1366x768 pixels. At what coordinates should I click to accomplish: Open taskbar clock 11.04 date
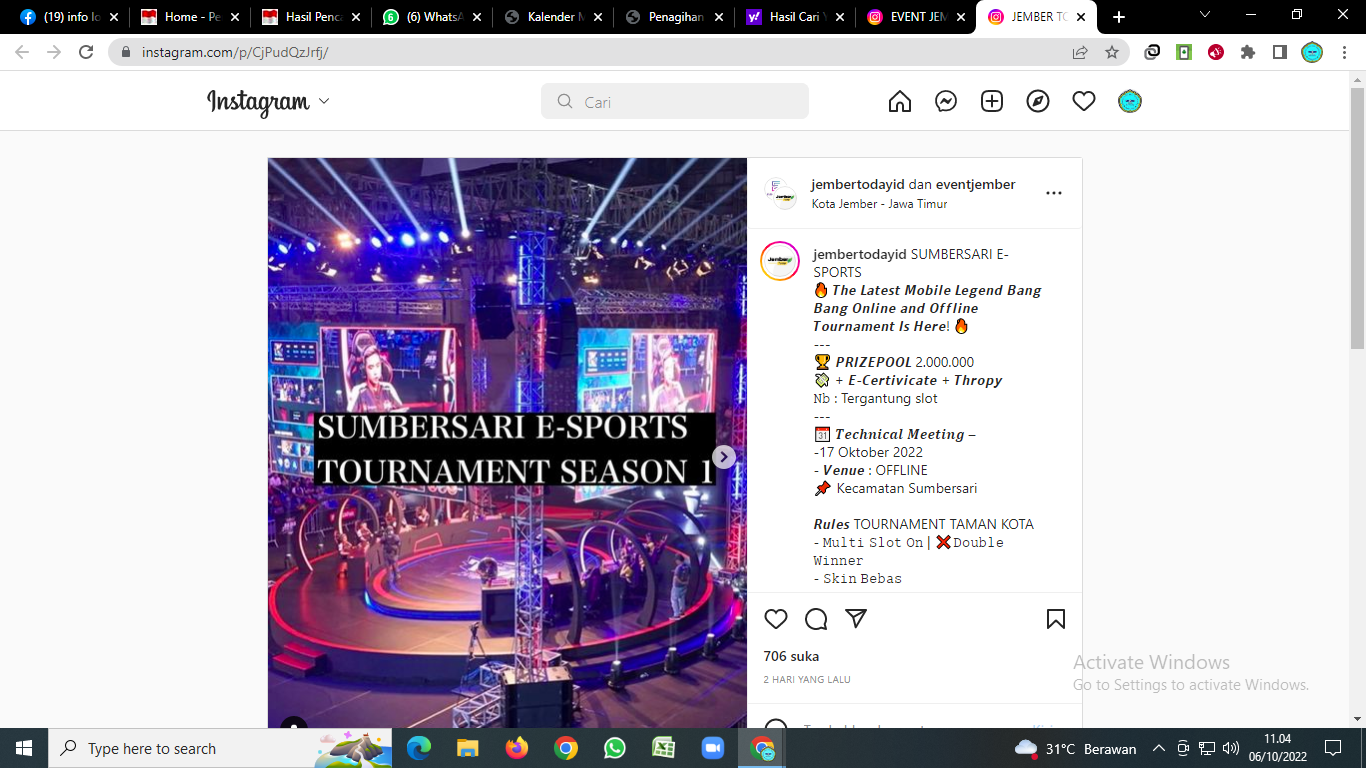[1277, 748]
